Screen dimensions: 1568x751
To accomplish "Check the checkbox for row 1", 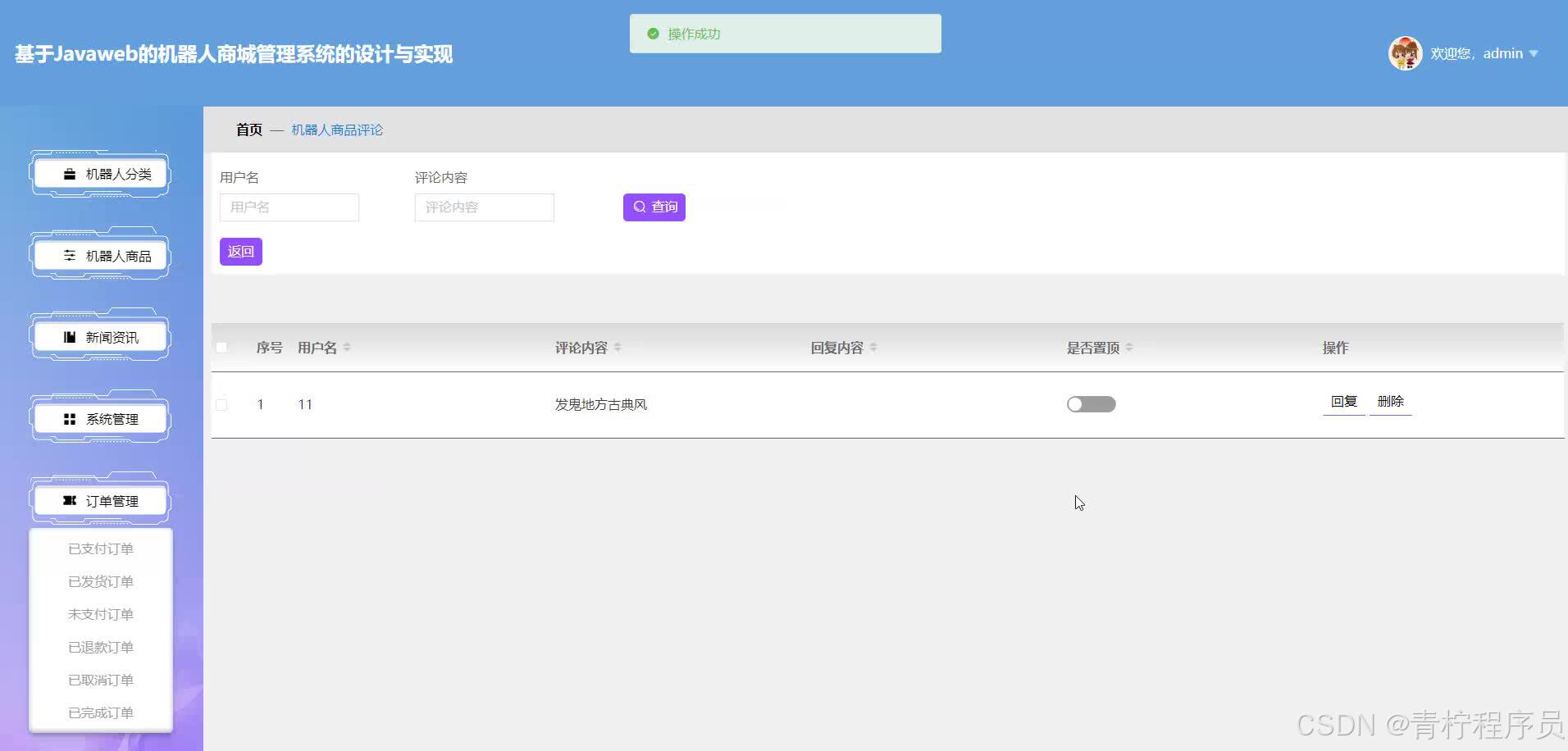I will point(221,404).
